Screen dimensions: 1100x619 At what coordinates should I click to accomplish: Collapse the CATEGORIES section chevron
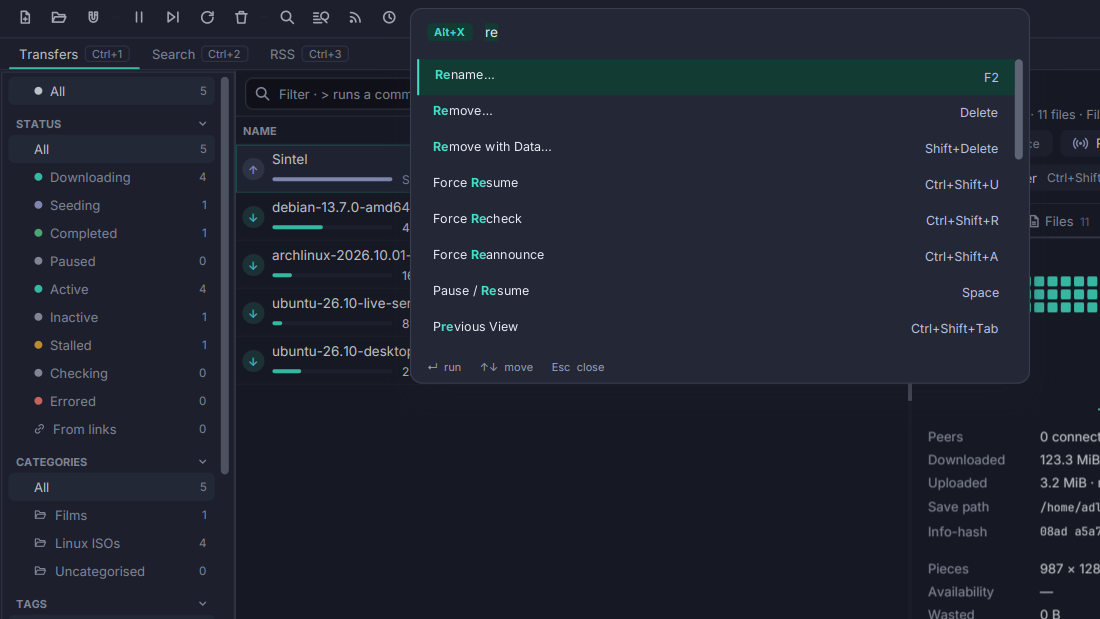pyautogui.click(x=203, y=462)
